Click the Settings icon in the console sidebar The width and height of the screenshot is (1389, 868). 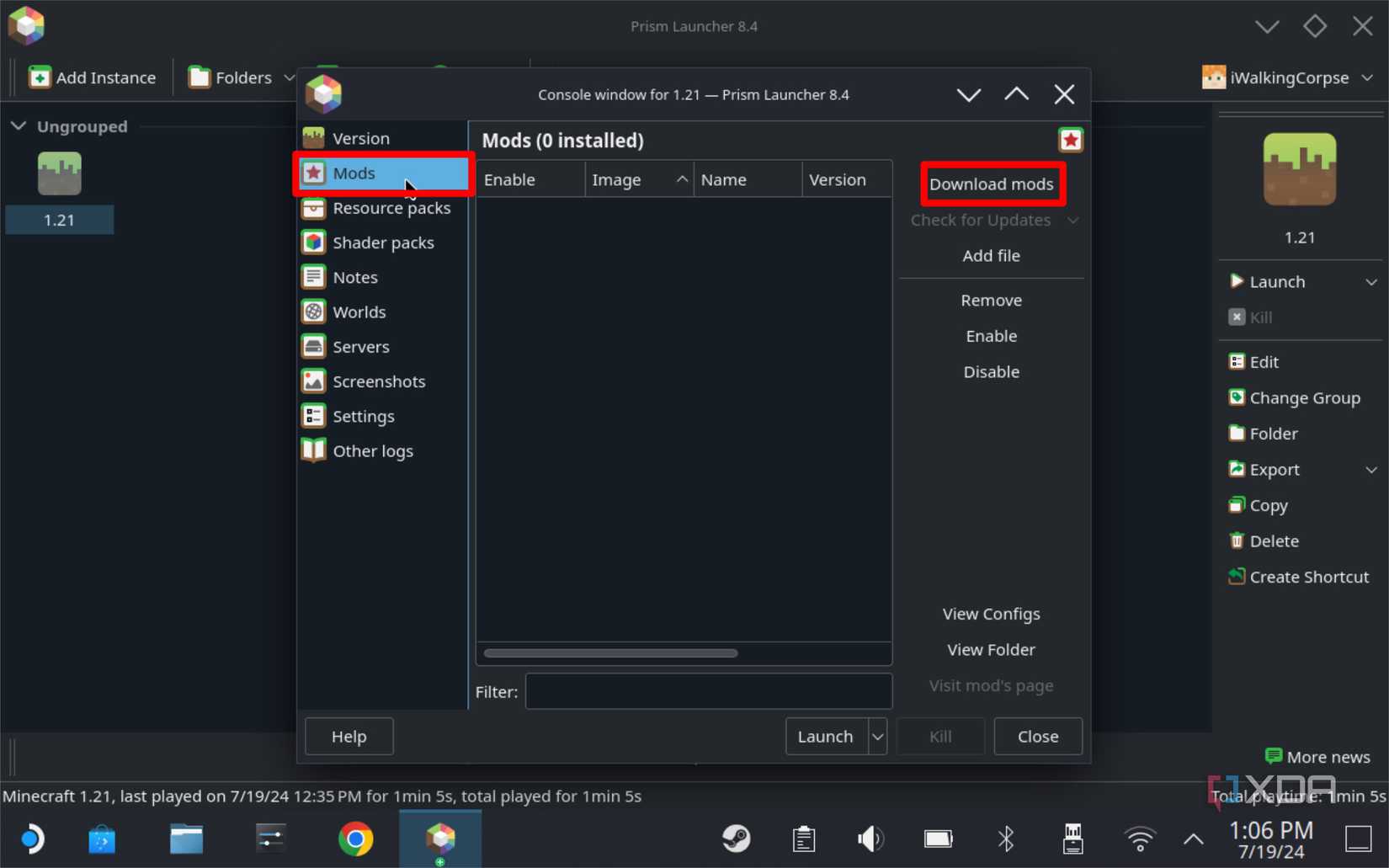pos(314,416)
